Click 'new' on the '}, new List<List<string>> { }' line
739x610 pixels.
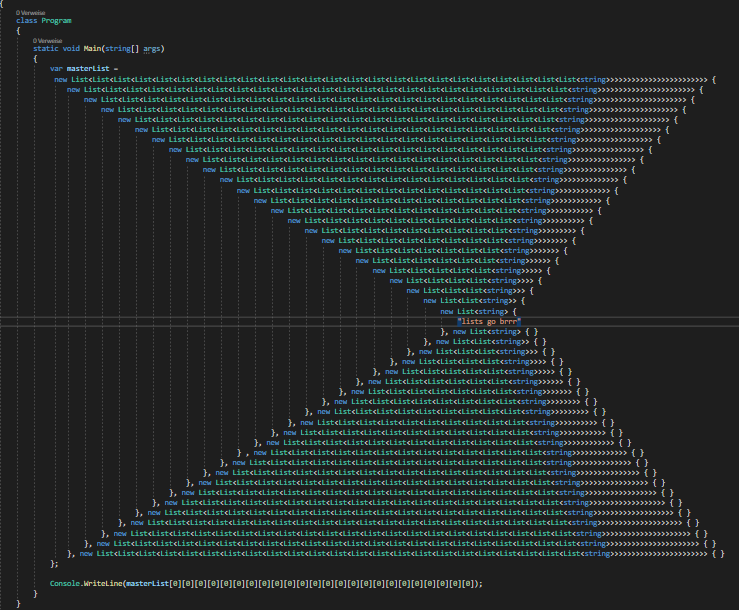pos(443,342)
